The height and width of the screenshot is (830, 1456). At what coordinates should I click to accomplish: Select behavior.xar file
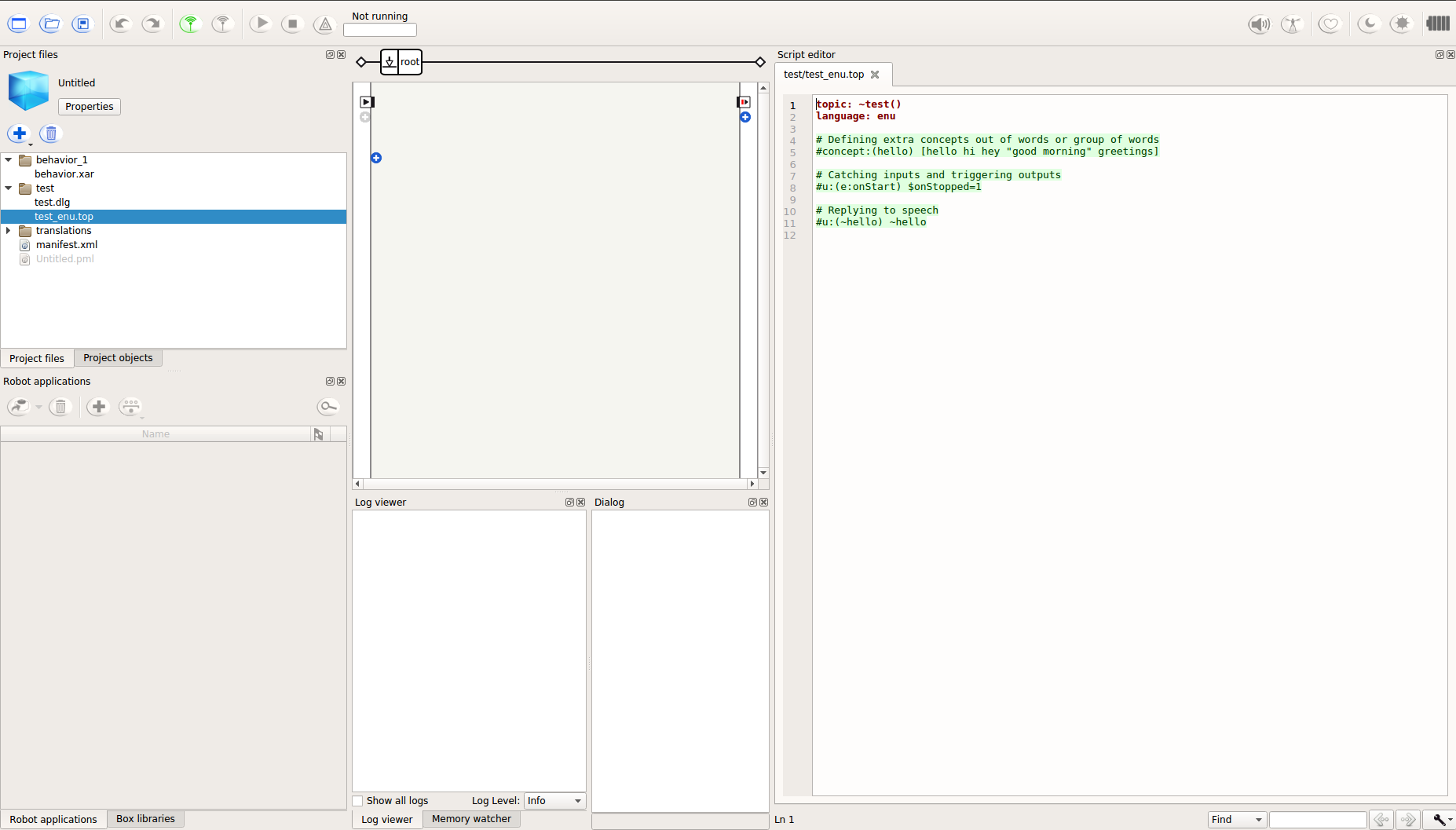(x=64, y=174)
